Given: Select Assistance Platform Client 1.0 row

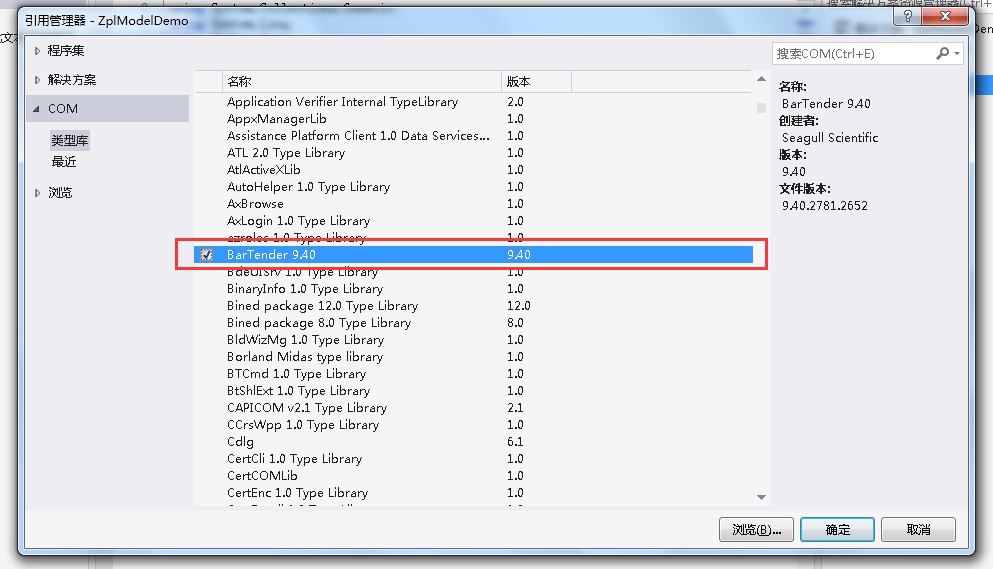Looking at the screenshot, I should (473, 136).
